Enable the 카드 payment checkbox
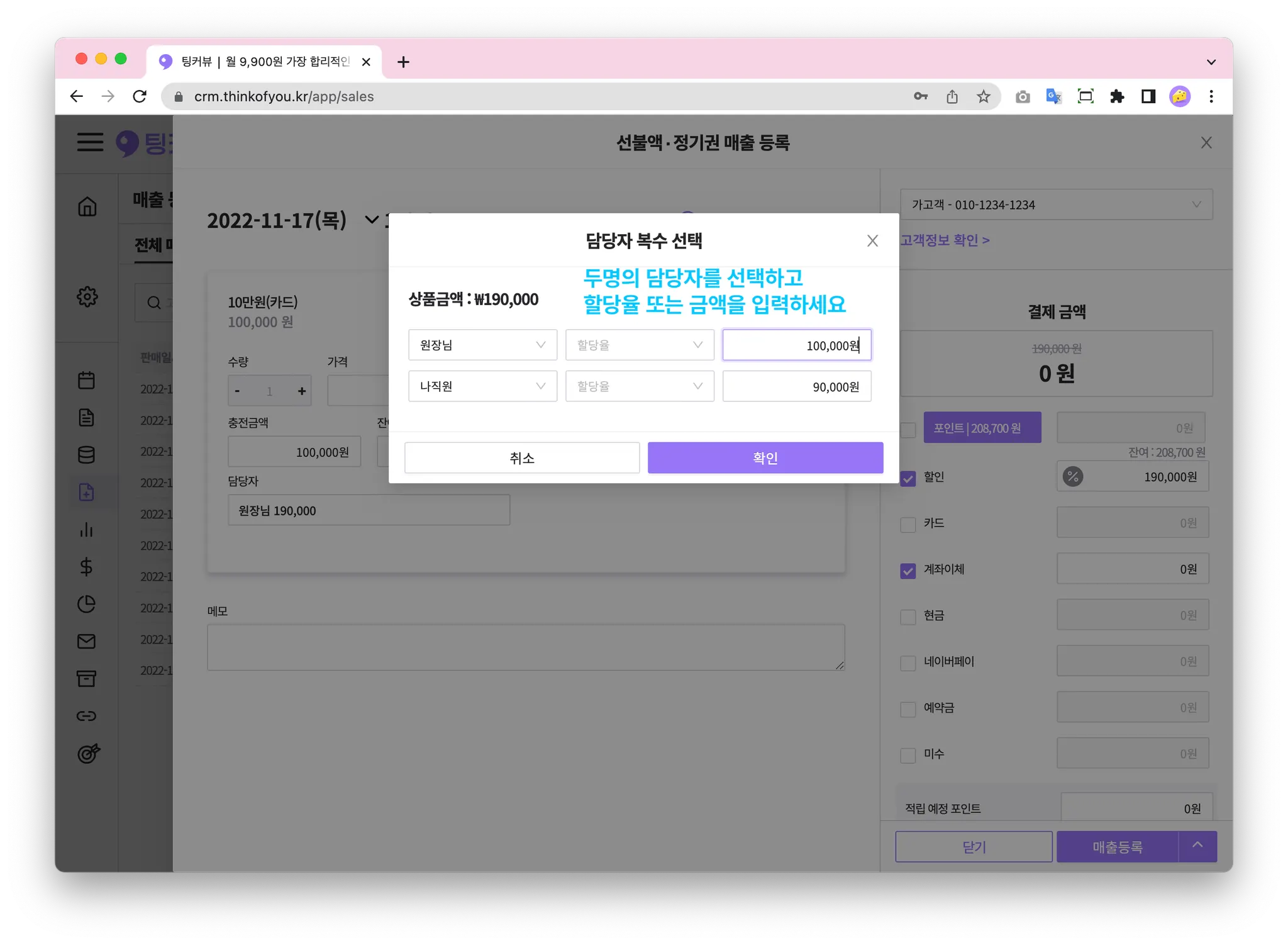Image resolution: width=1288 pixels, height=945 pixels. click(x=908, y=524)
